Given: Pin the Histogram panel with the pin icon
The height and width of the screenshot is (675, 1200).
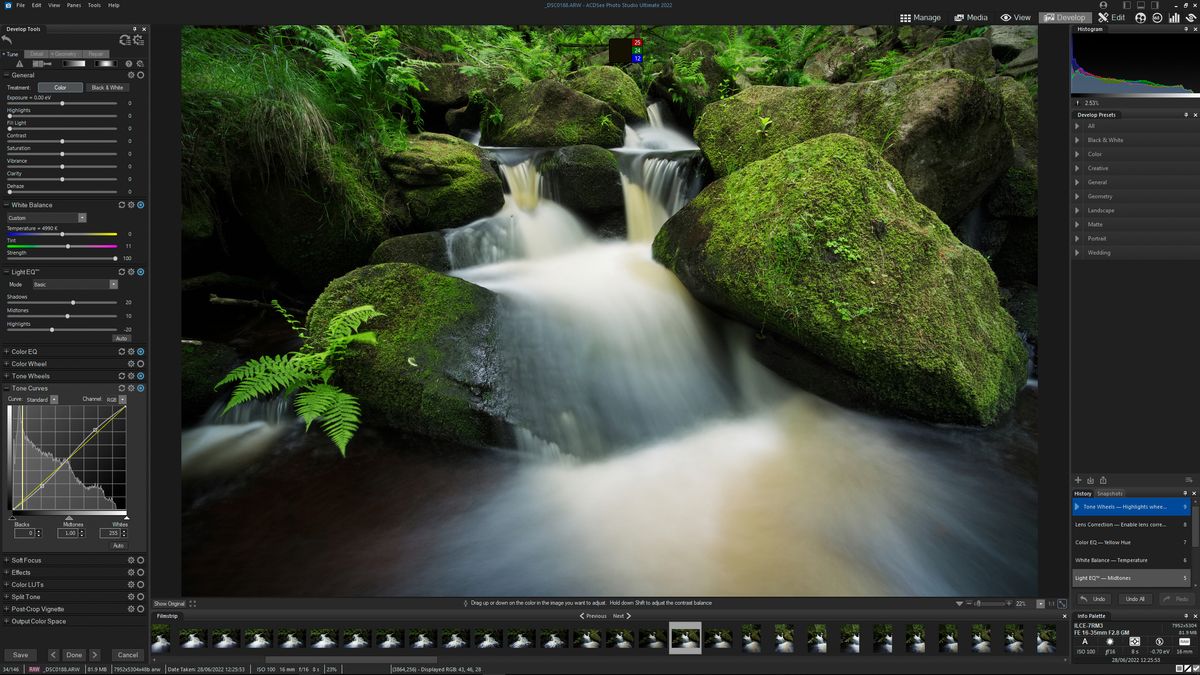Looking at the screenshot, I should click(1184, 28).
